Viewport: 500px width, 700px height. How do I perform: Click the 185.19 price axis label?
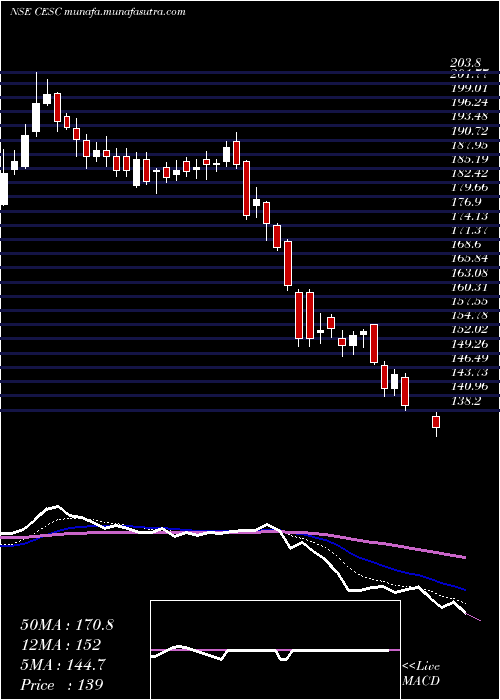[469, 159]
